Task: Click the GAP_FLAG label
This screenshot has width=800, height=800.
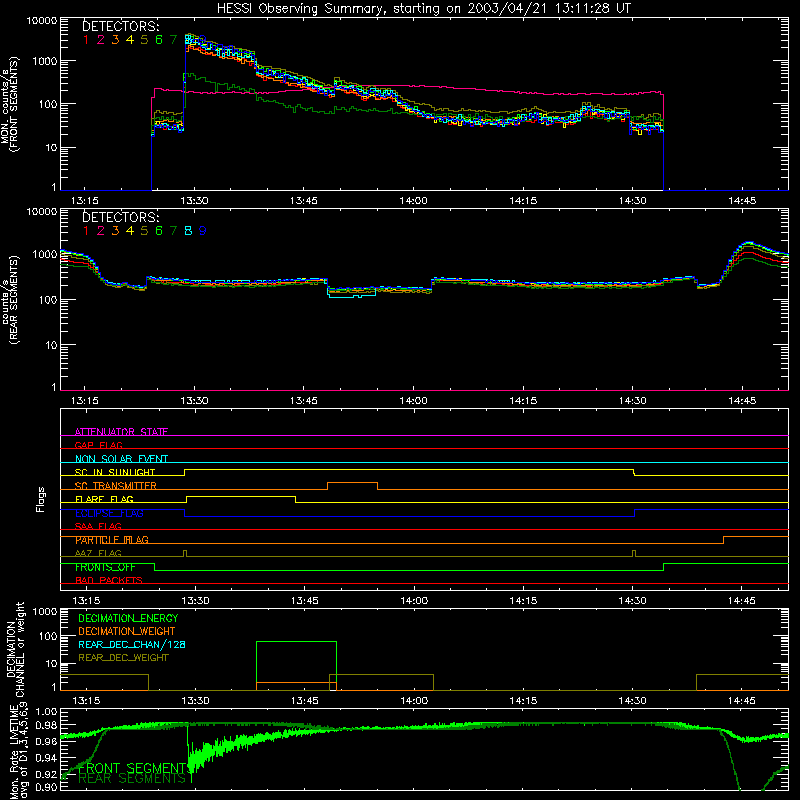Action: (98, 445)
